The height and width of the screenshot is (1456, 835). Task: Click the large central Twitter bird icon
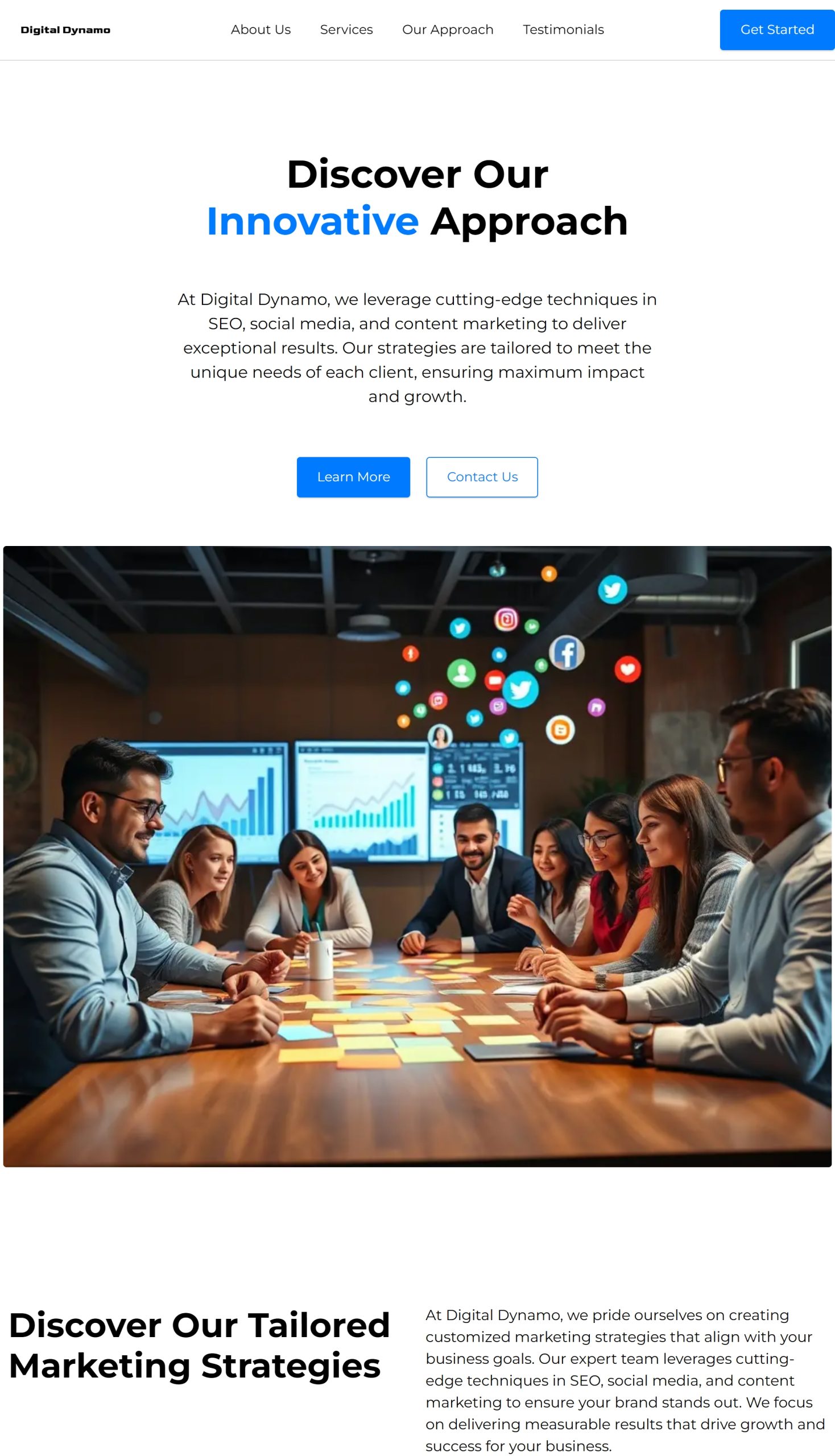pos(520,688)
